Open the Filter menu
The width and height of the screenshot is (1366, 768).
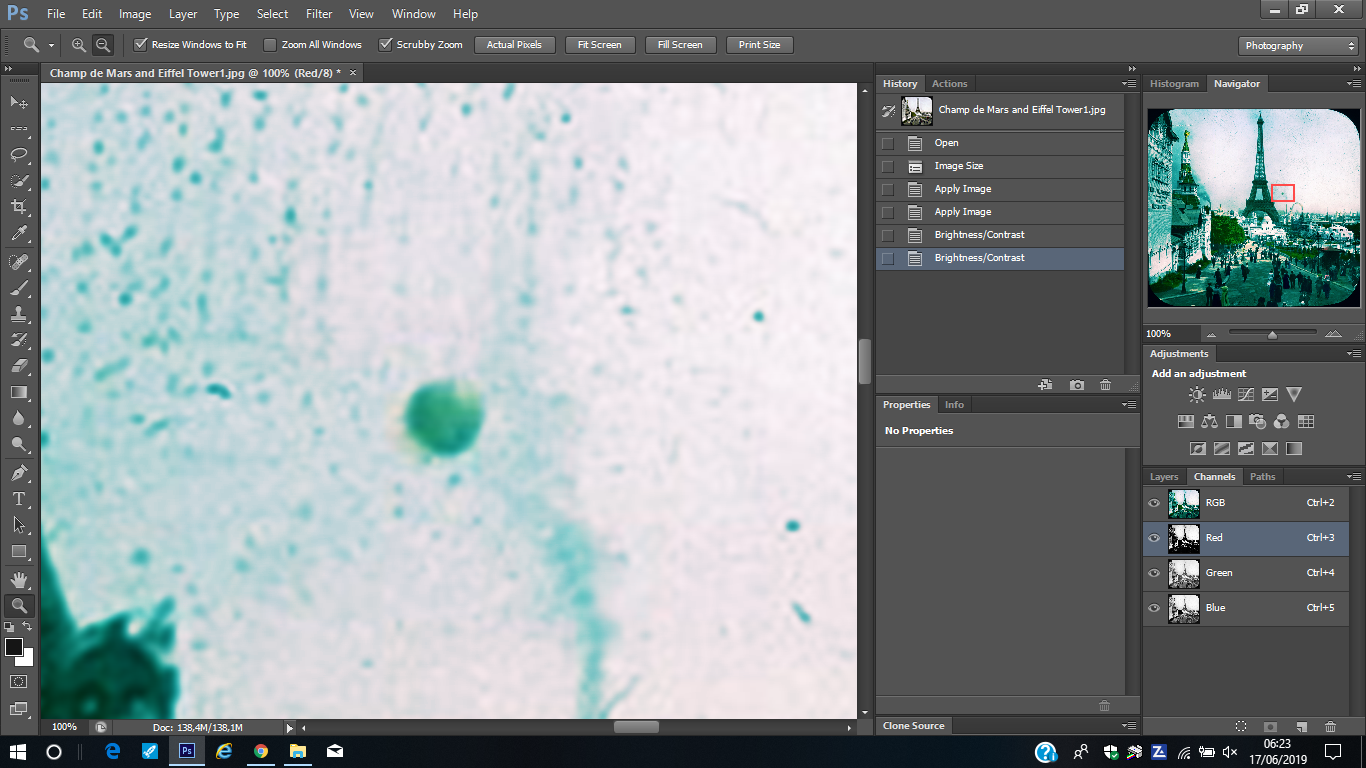[x=319, y=14]
